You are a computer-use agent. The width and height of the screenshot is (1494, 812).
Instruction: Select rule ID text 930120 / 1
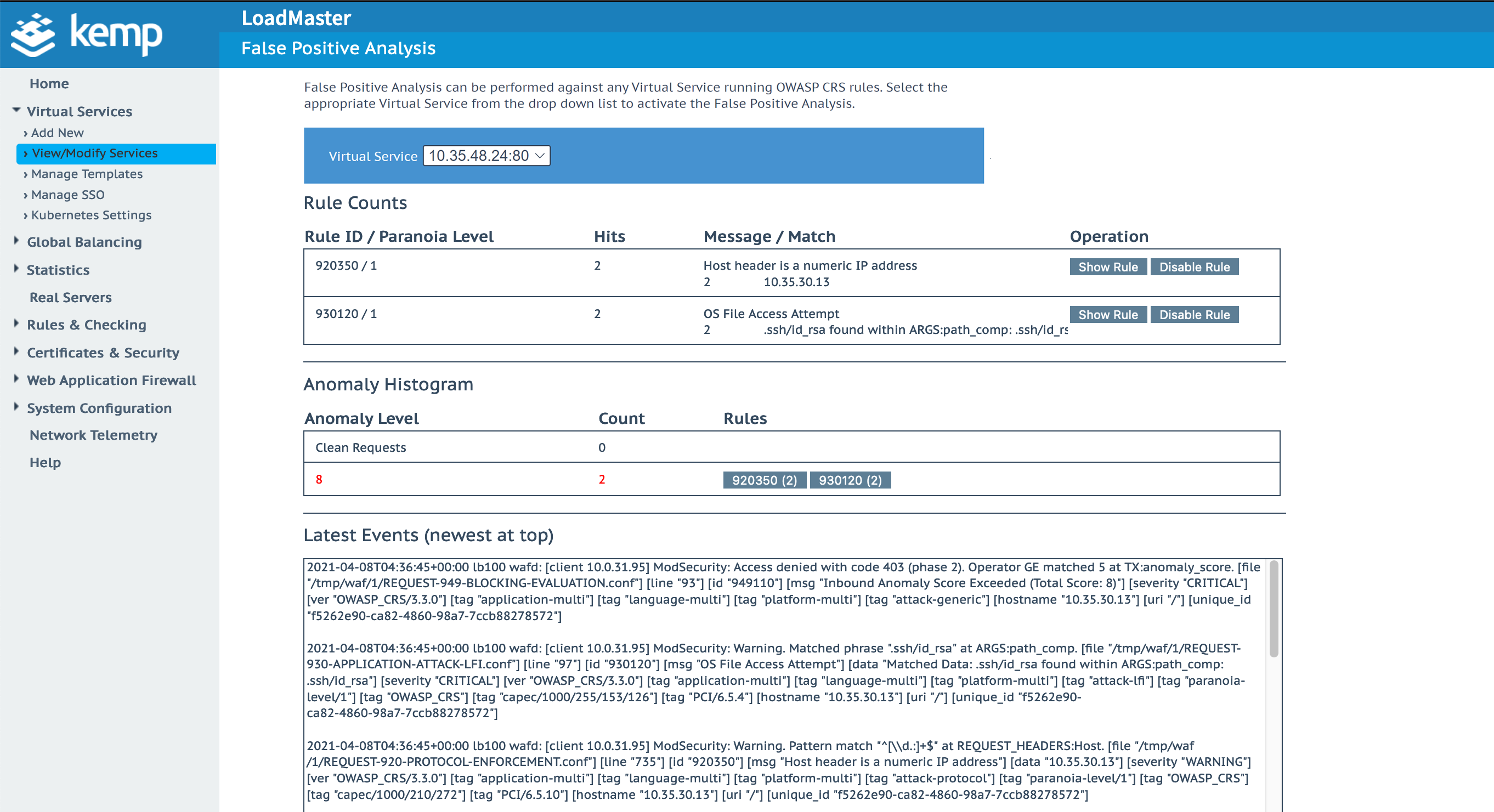[x=346, y=314]
